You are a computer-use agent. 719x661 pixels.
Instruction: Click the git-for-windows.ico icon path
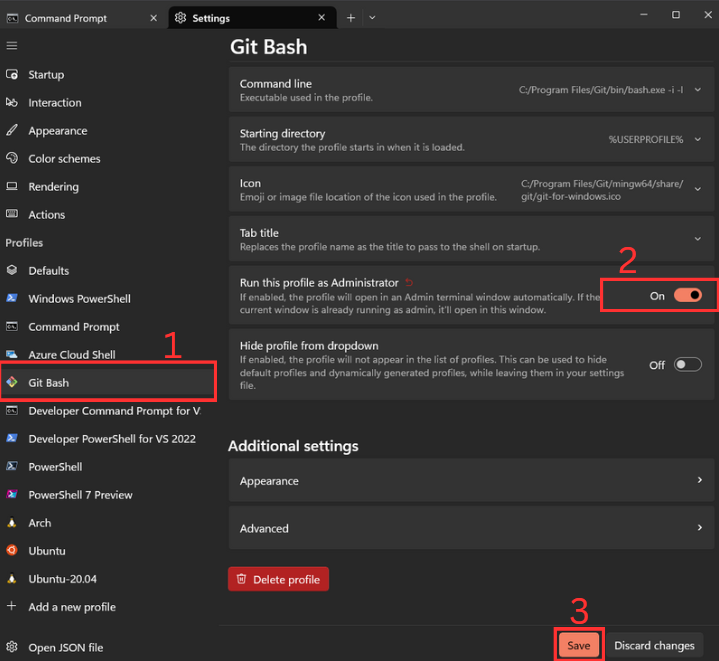(602, 190)
